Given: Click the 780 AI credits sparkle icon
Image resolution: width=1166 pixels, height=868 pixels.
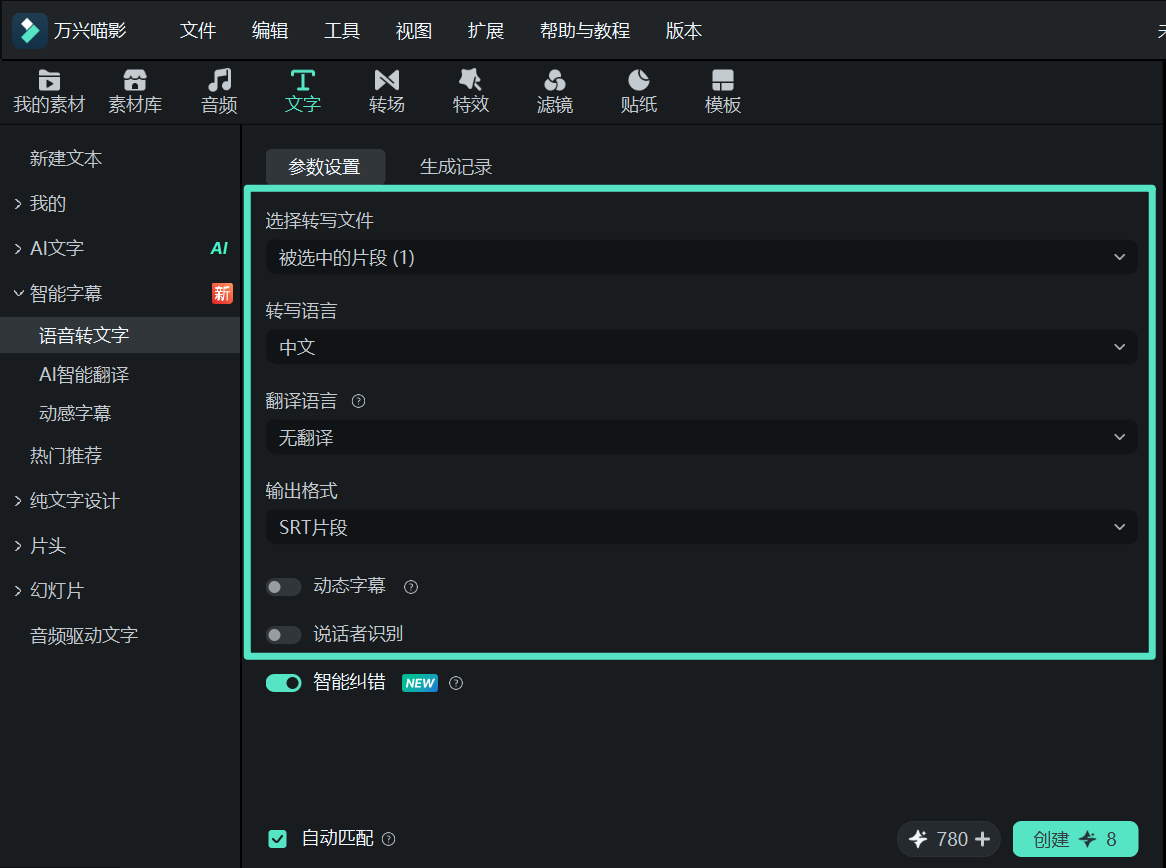Looking at the screenshot, I should (918, 839).
